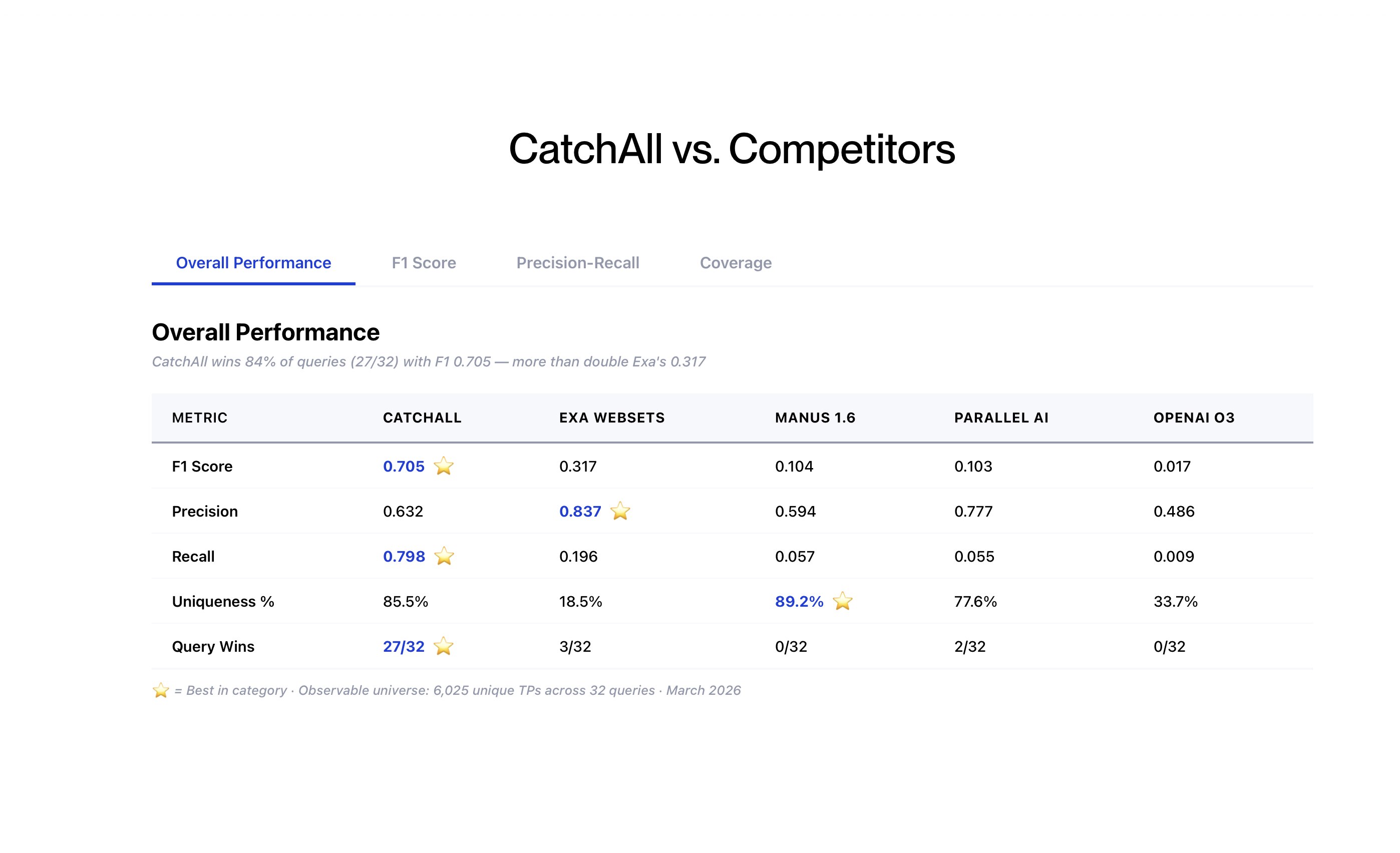Click the PARALLEL AI column header
Viewport: 1400px width, 853px height.
point(1001,418)
